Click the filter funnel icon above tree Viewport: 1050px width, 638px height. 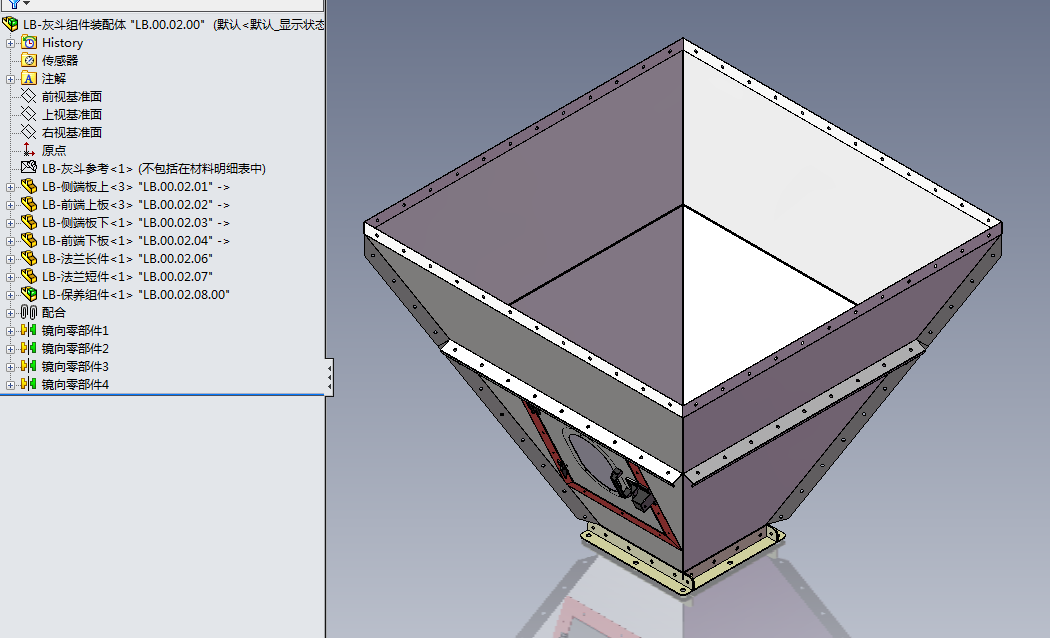click(x=15, y=3)
